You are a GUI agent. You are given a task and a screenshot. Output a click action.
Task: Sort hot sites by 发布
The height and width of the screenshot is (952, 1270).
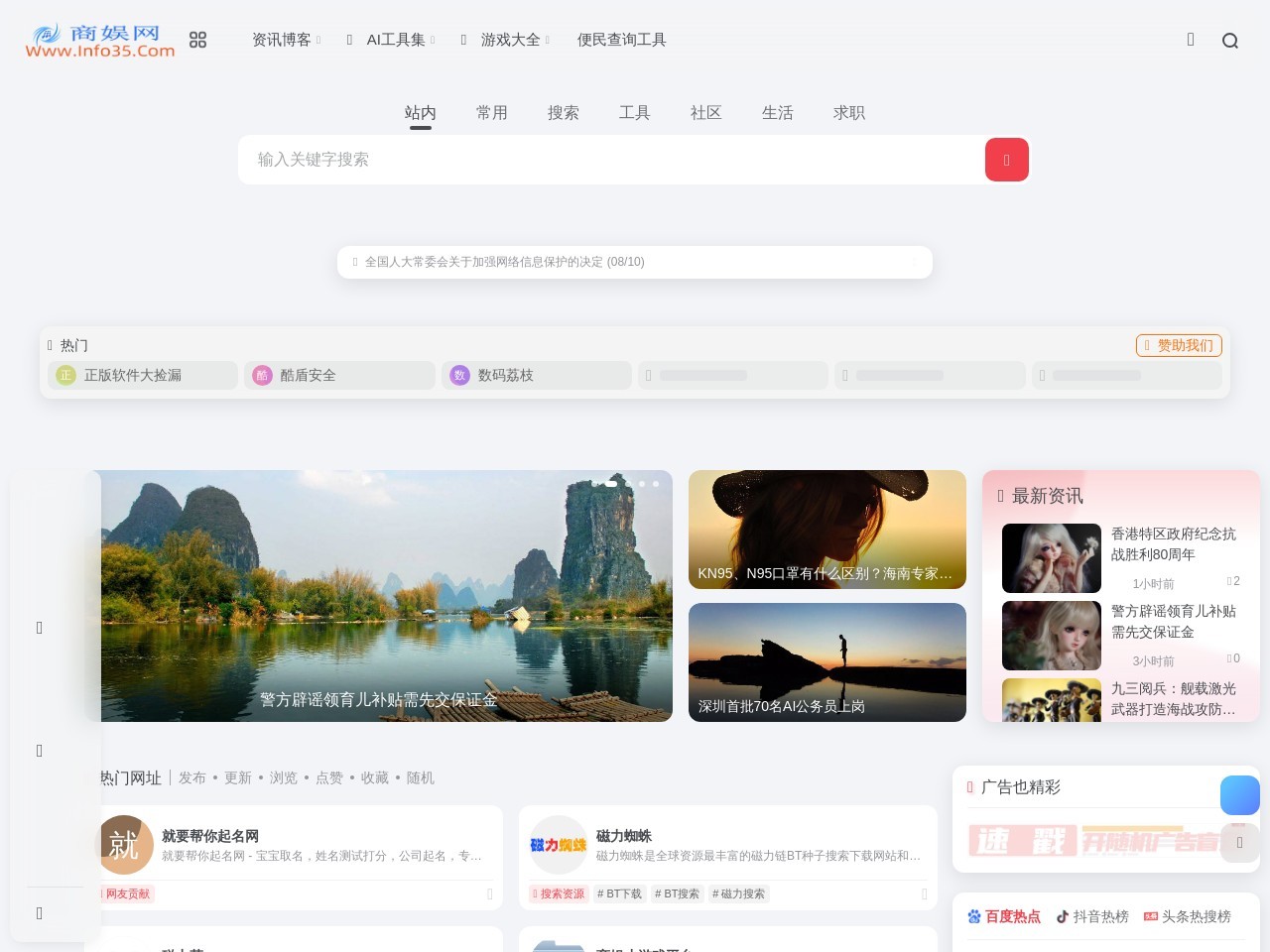point(192,778)
